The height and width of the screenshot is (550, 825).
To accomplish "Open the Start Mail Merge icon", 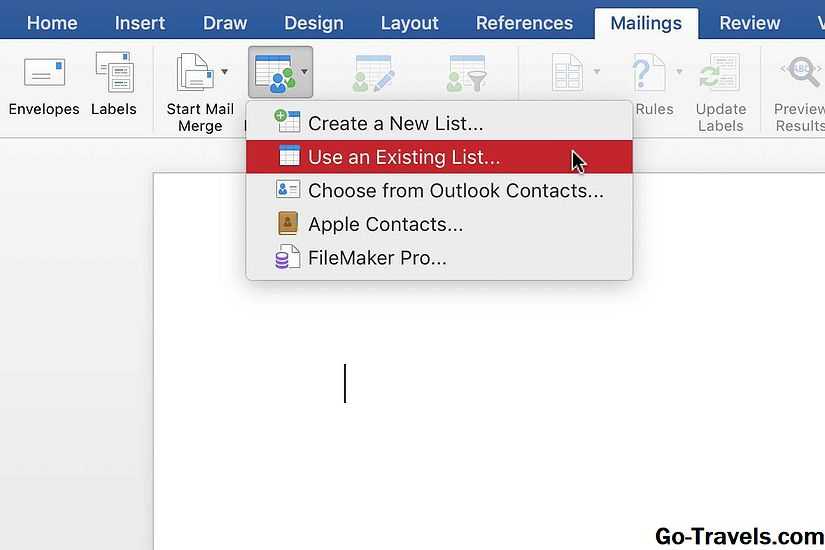I will pos(194,74).
